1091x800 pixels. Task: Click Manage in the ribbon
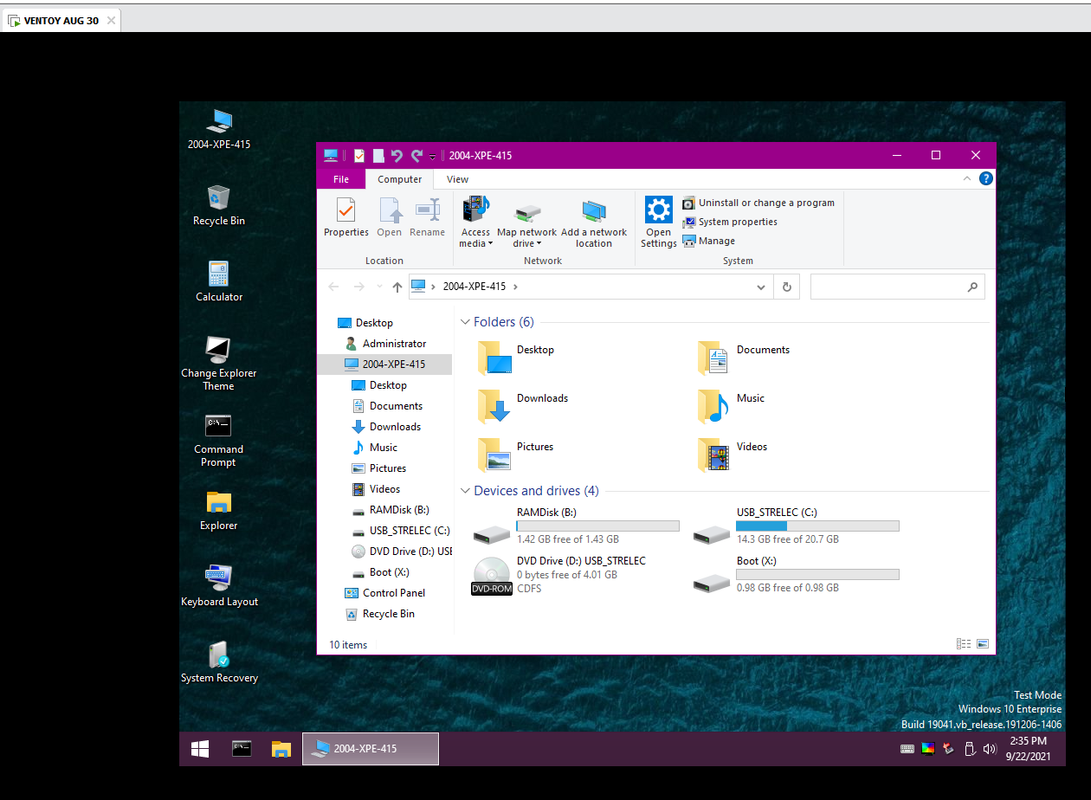tap(709, 241)
